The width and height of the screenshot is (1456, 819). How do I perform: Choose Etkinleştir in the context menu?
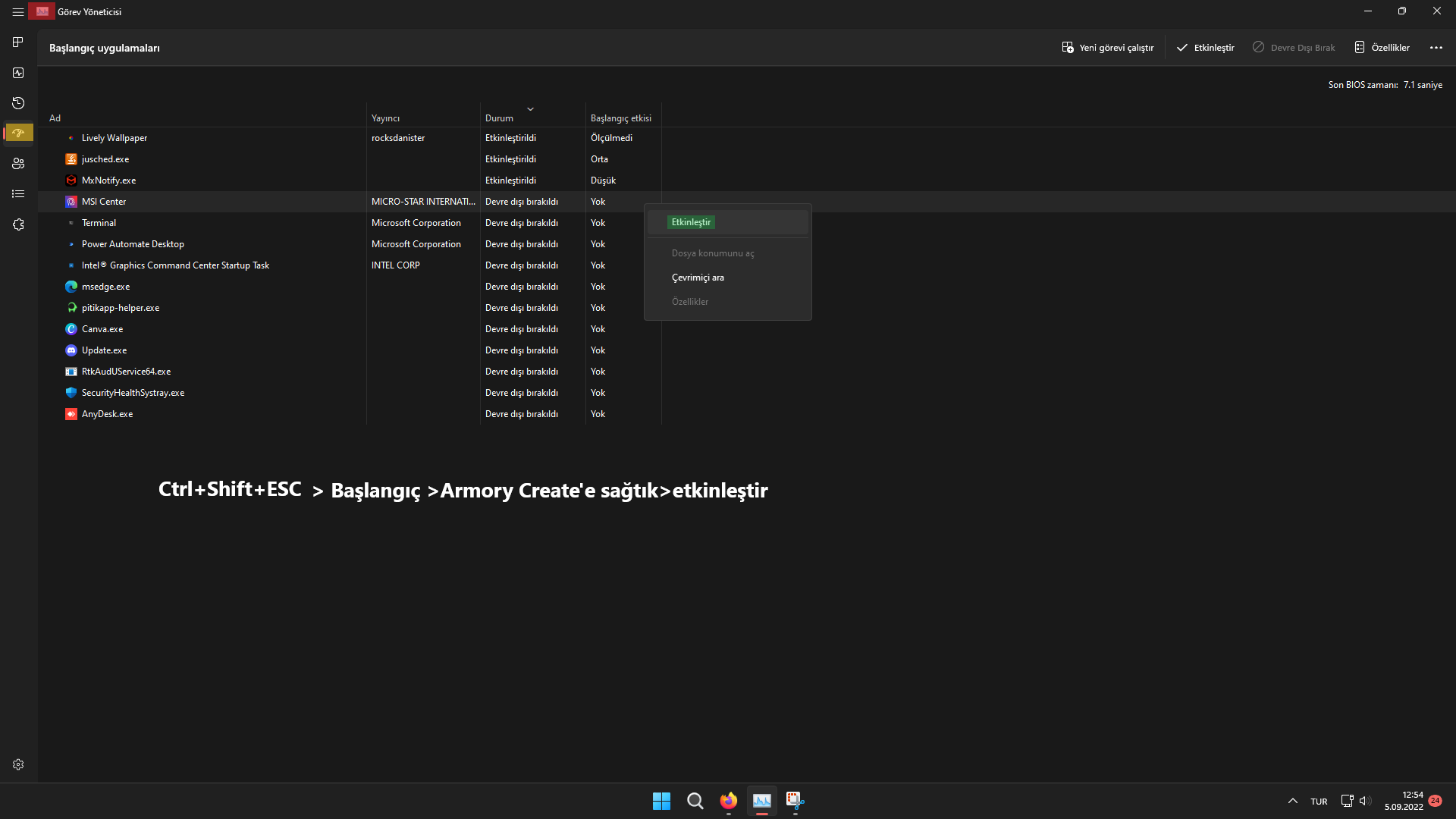coord(691,222)
